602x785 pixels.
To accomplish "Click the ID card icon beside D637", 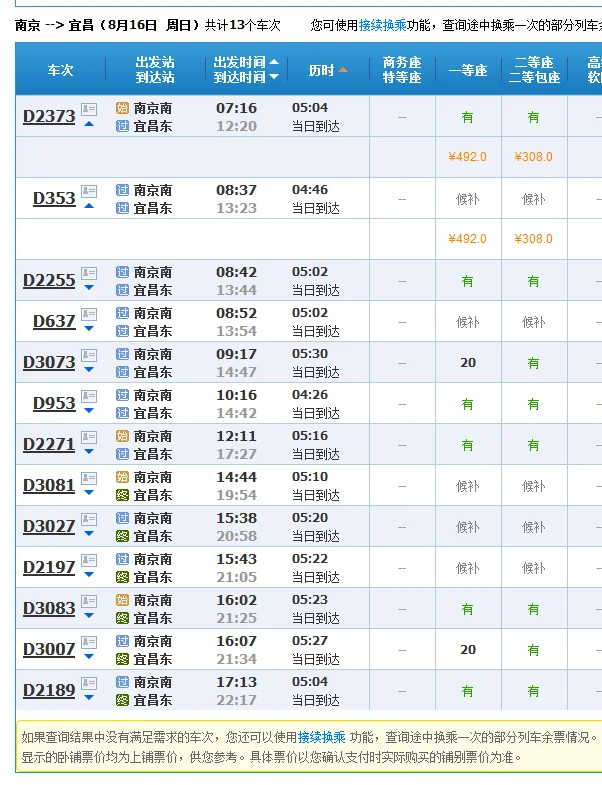I will [89, 314].
